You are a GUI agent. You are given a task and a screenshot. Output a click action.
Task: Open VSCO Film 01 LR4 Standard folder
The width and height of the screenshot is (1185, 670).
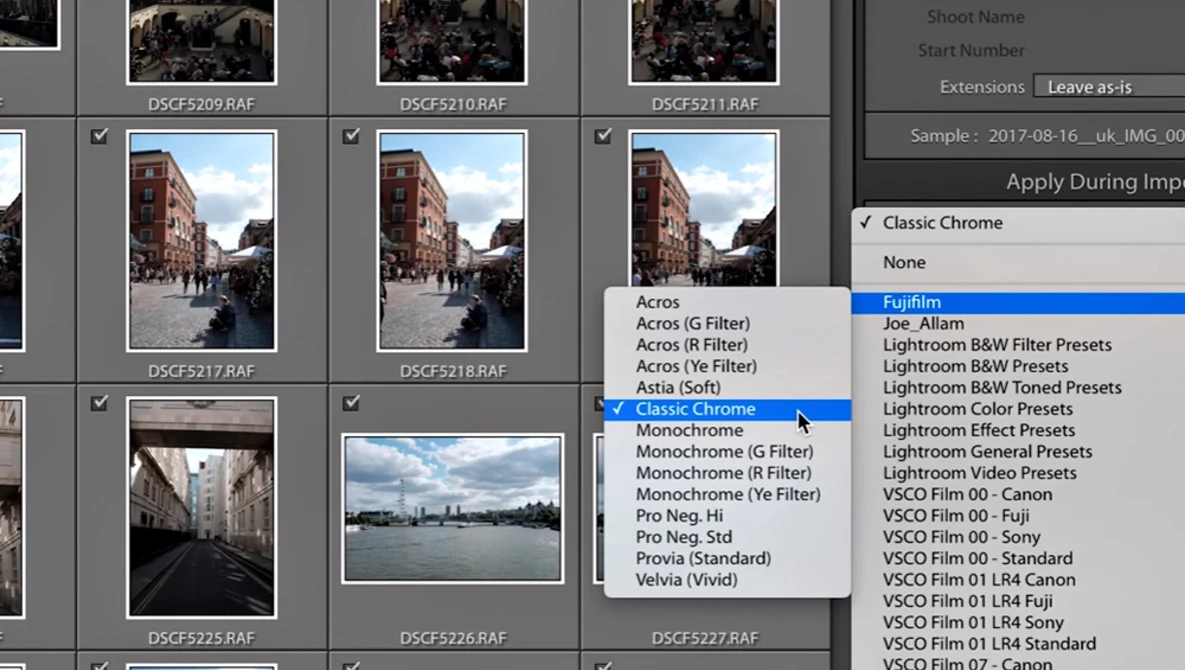[x=1018, y=644]
